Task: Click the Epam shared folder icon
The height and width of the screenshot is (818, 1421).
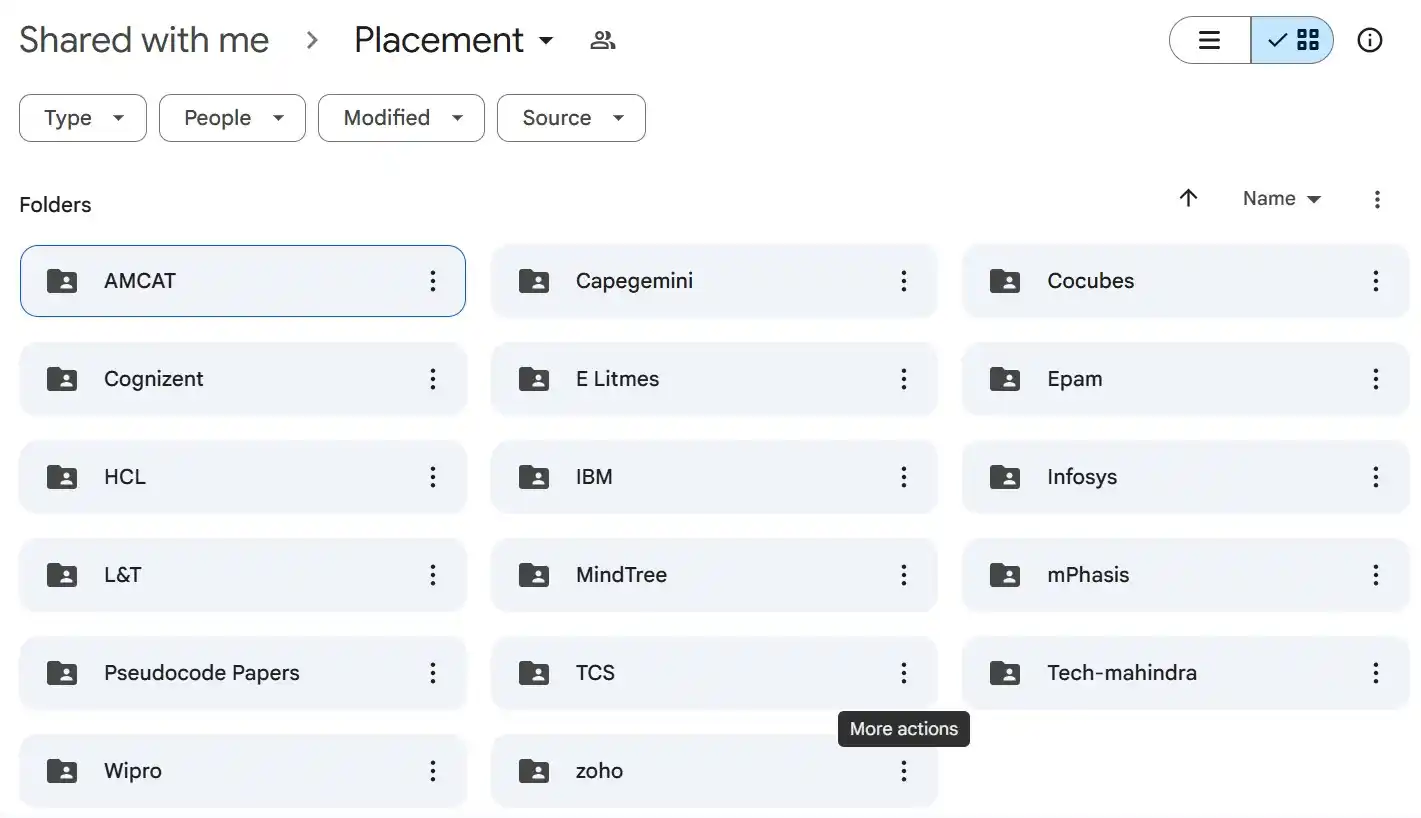Action: pos(1005,379)
